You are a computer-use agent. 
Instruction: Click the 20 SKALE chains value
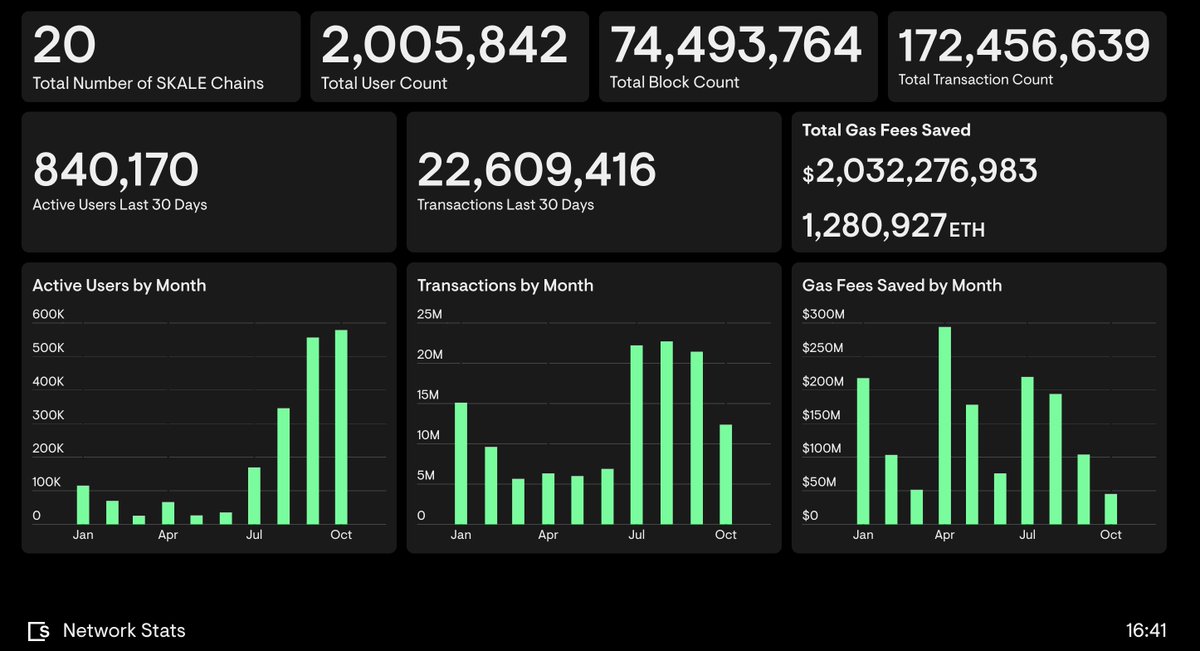coord(65,45)
